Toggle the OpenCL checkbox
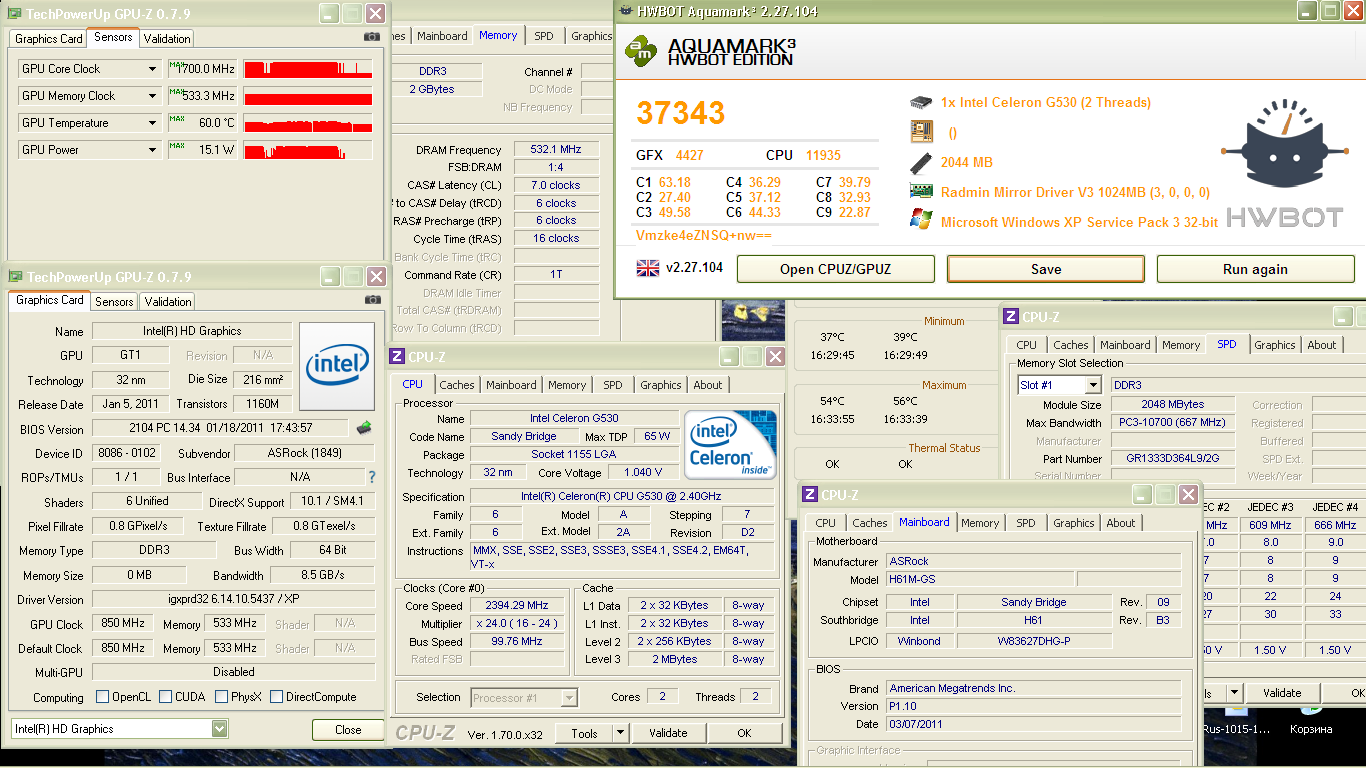The width and height of the screenshot is (1366, 768). (102, 697)
